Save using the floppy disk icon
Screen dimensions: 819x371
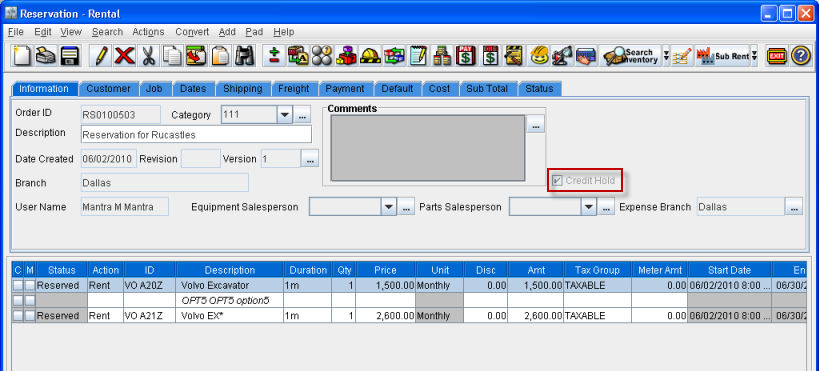tap(69, 55)
